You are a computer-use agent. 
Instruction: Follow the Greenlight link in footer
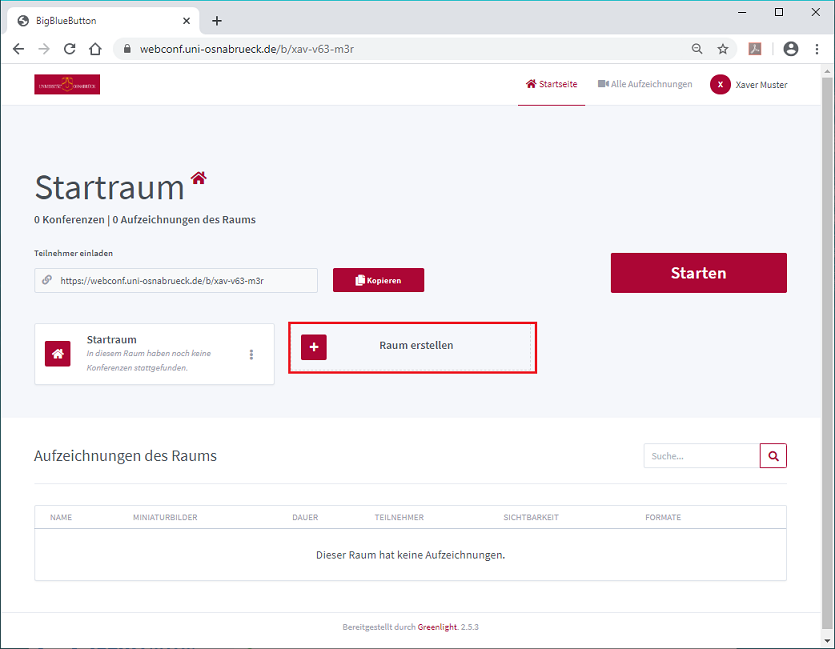pos(437,627)
